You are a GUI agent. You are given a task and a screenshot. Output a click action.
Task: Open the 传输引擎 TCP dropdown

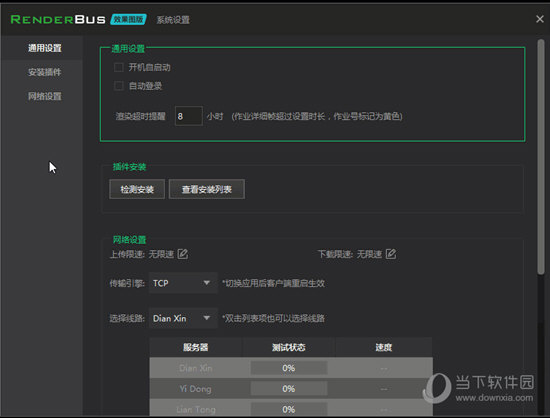pyautogui.click(x=183, y=283)
